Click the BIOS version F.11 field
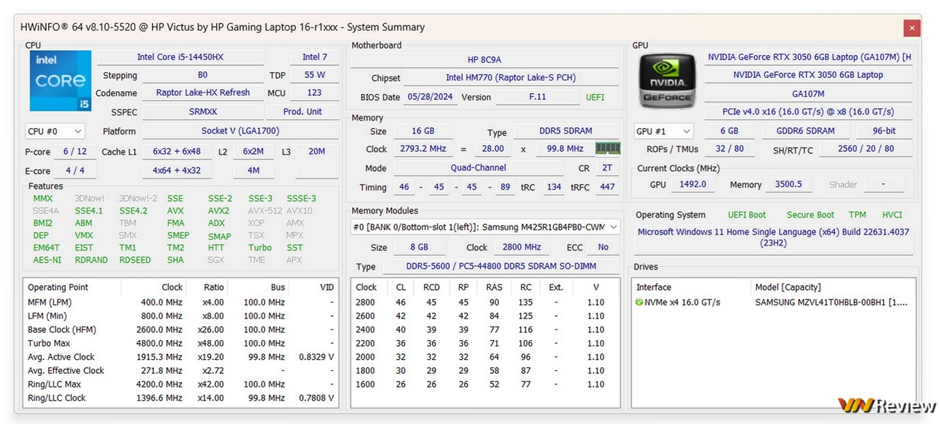This screenshot has width=939, height=424. click(x=538, y=97)
